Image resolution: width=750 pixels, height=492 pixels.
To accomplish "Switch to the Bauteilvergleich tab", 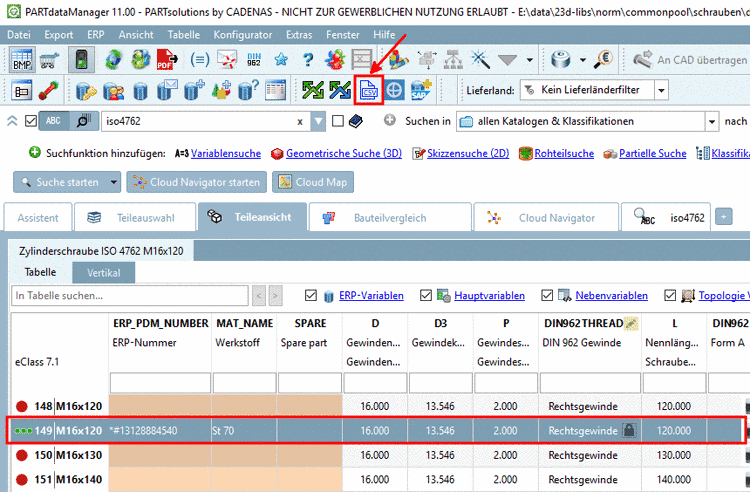I will (x=390, y=218).
